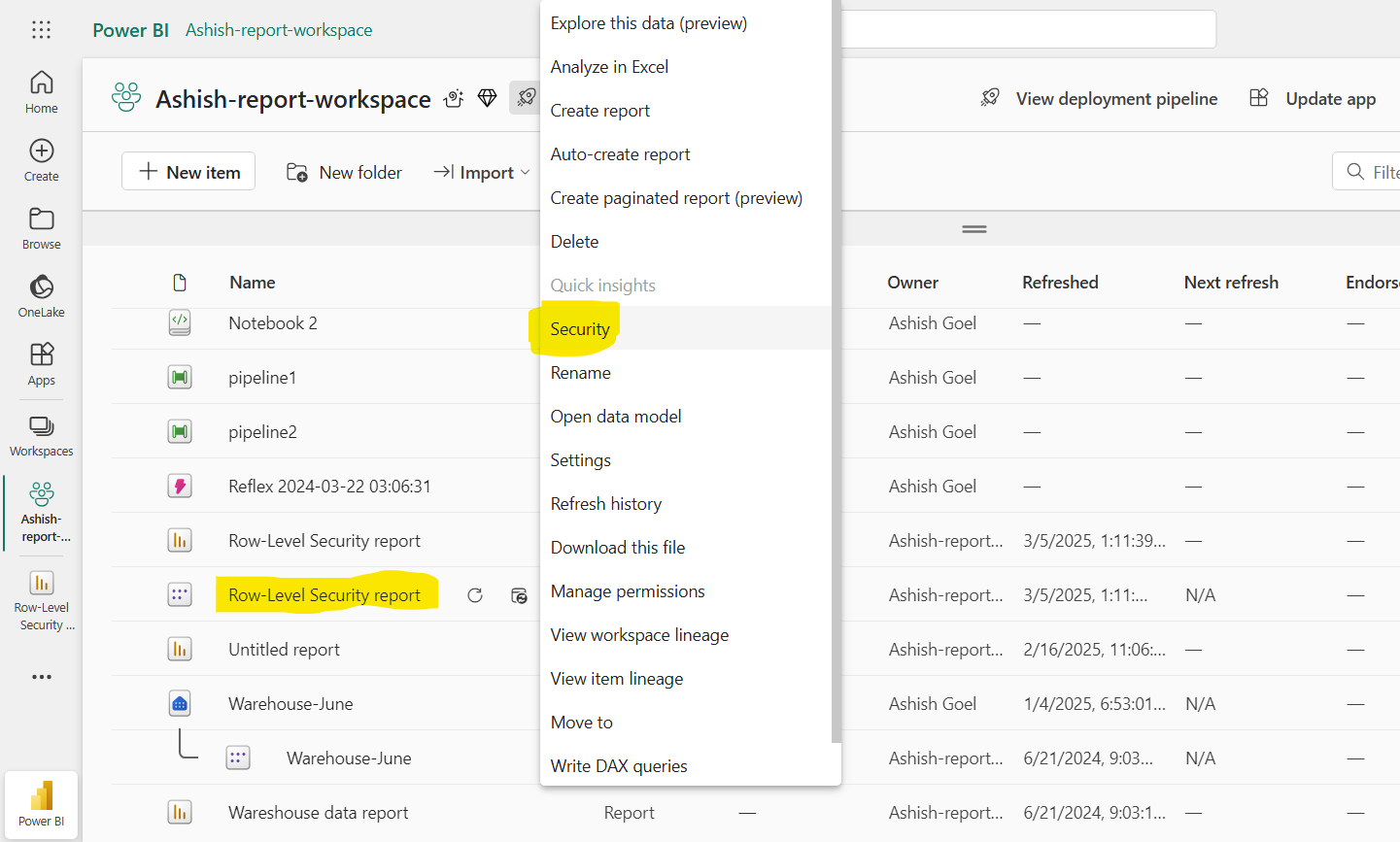This screenshot has width=1400, height=842.
Task: Expand the Import dropdown
Action: [482, 172]
